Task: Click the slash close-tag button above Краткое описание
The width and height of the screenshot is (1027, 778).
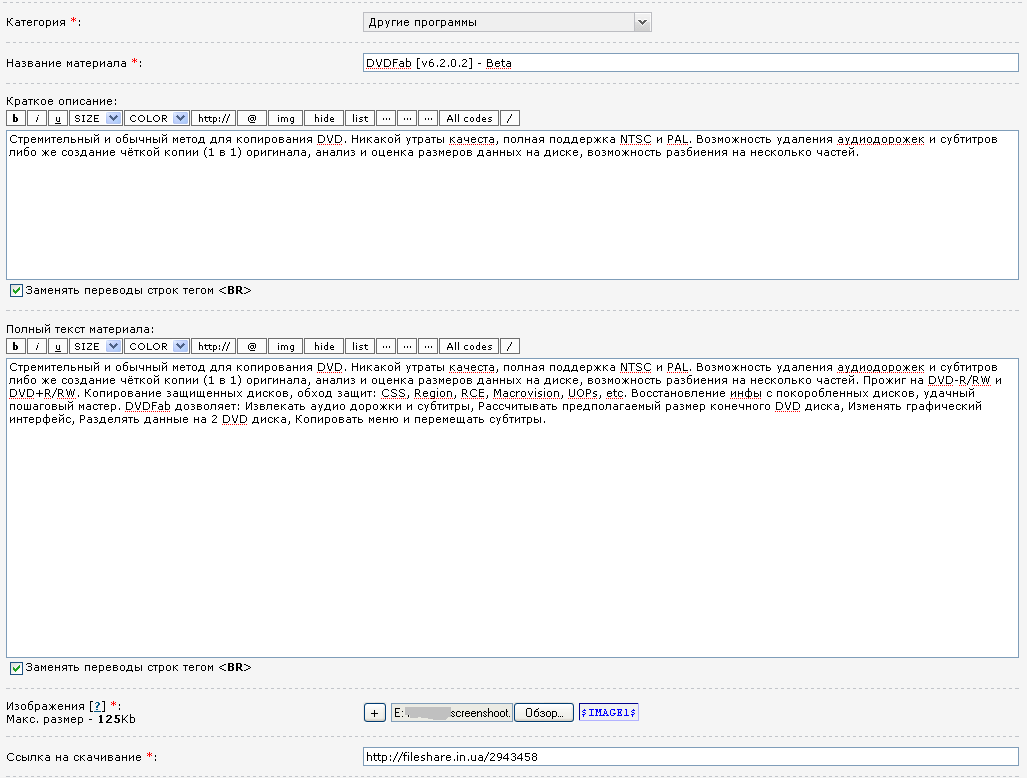Action: [x=510, y=119]
